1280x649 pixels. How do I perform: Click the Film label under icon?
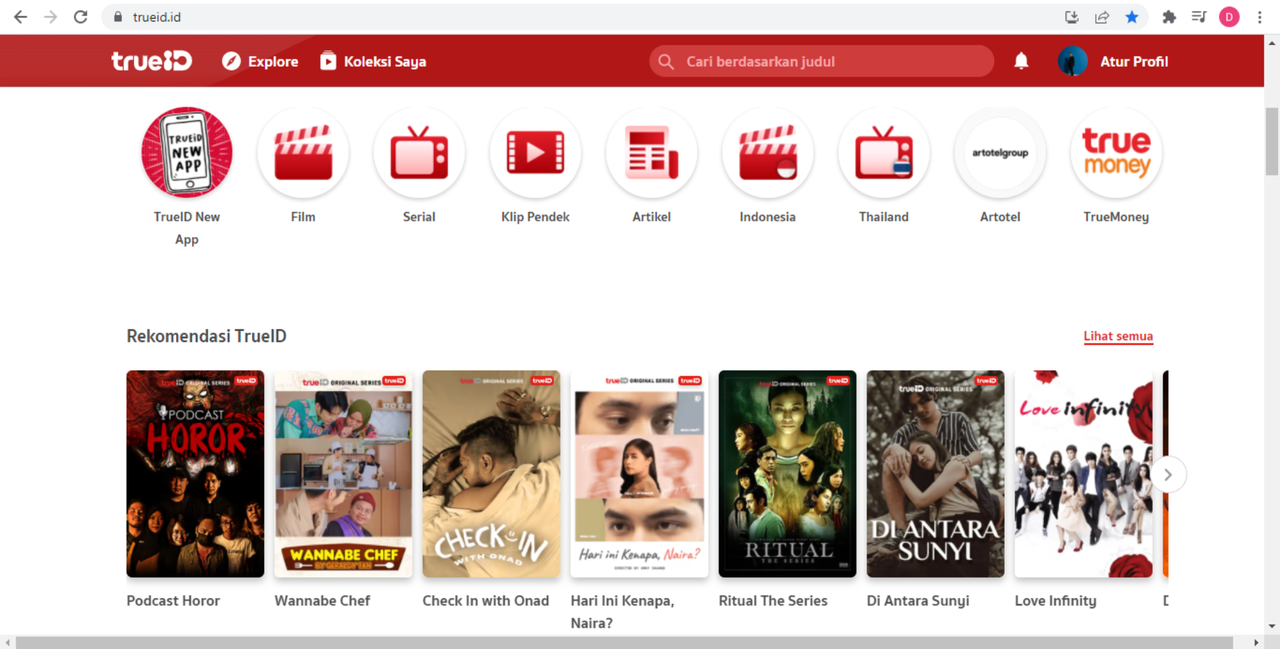pyautogui.click(x=303, y=217)
